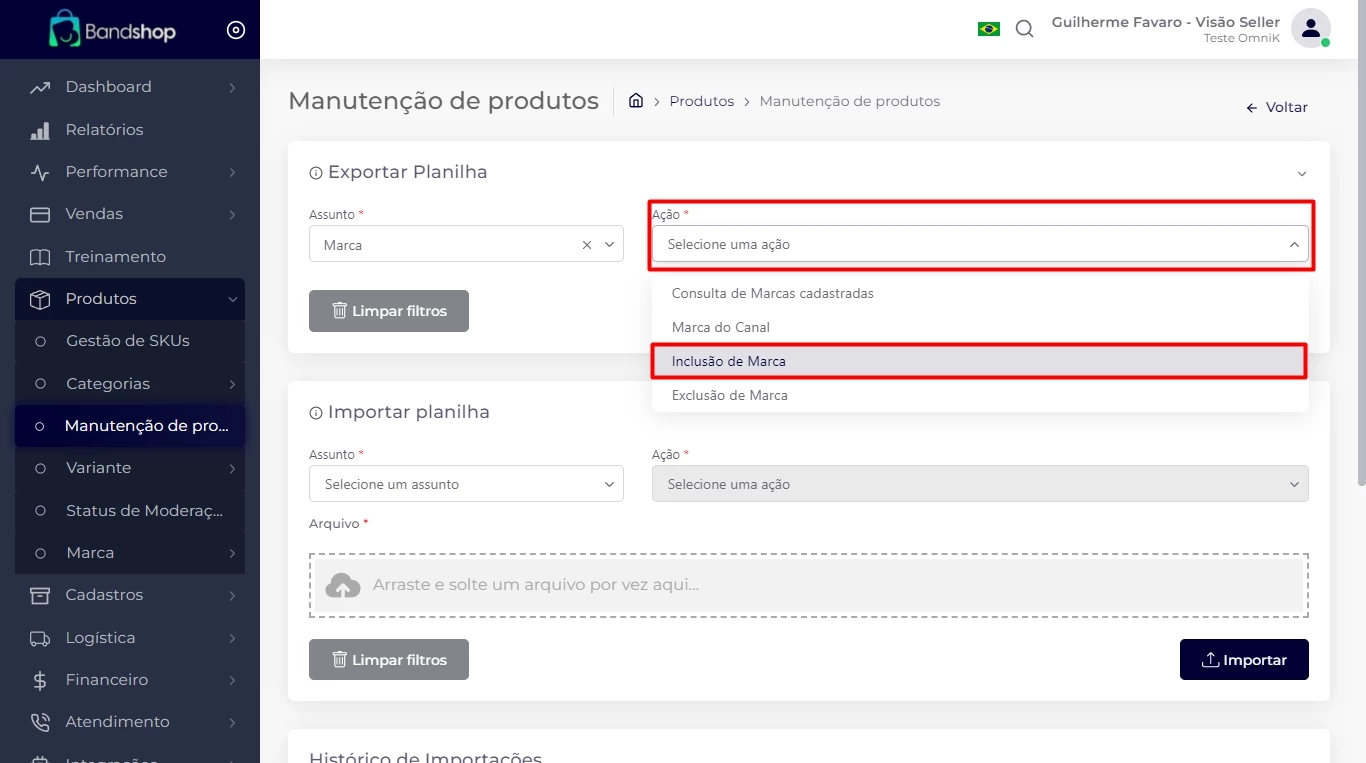This screenshot has width=1366, height=763.
Task: Choose Exclusão de Marca from the list
Action: [x=730, y=395]
